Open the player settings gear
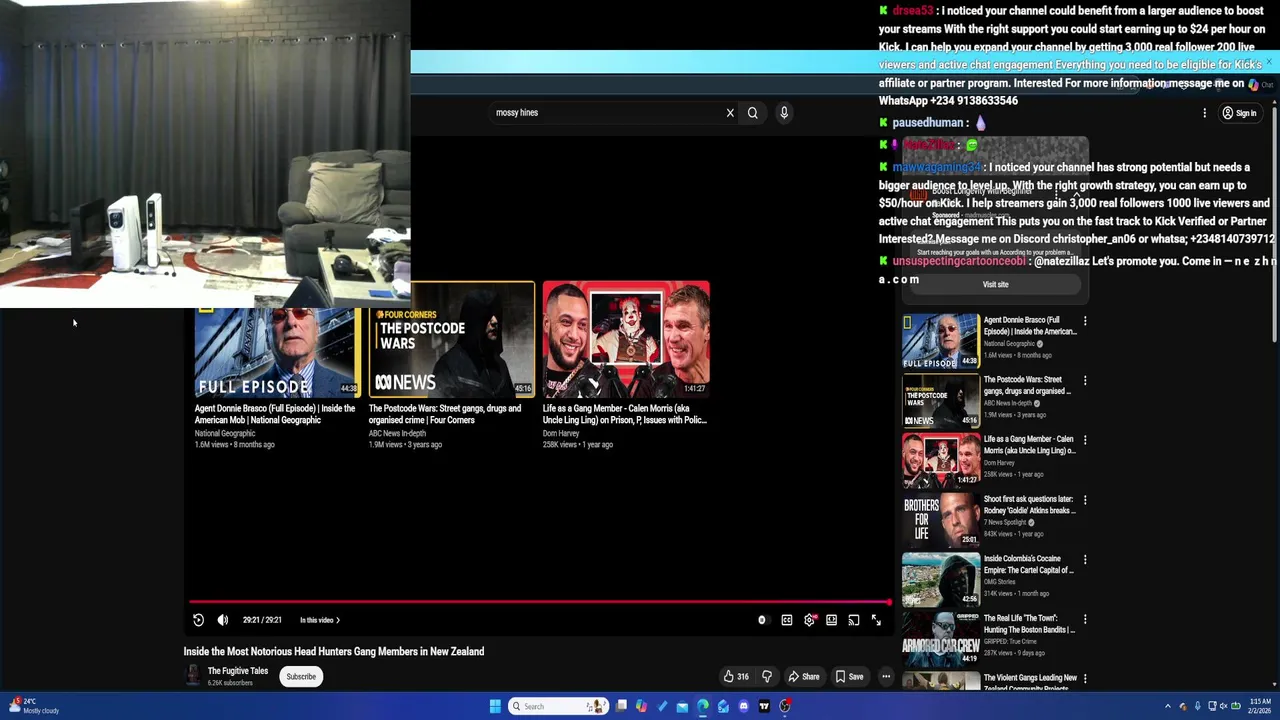This screenshot has height=720, width=1280. [809, 620]
